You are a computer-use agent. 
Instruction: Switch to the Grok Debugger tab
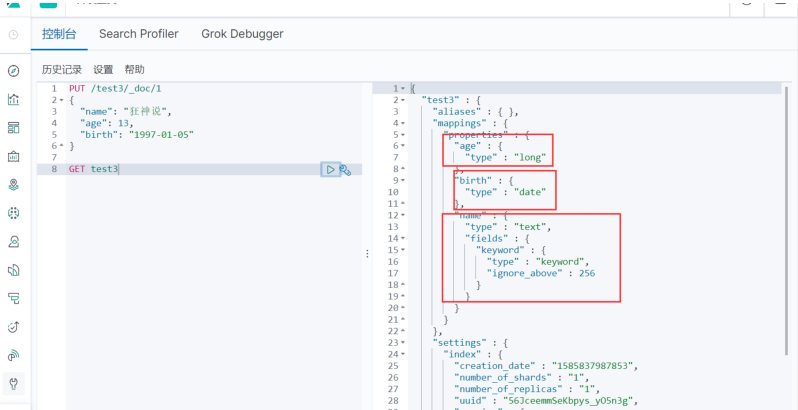tap(242, 34)
